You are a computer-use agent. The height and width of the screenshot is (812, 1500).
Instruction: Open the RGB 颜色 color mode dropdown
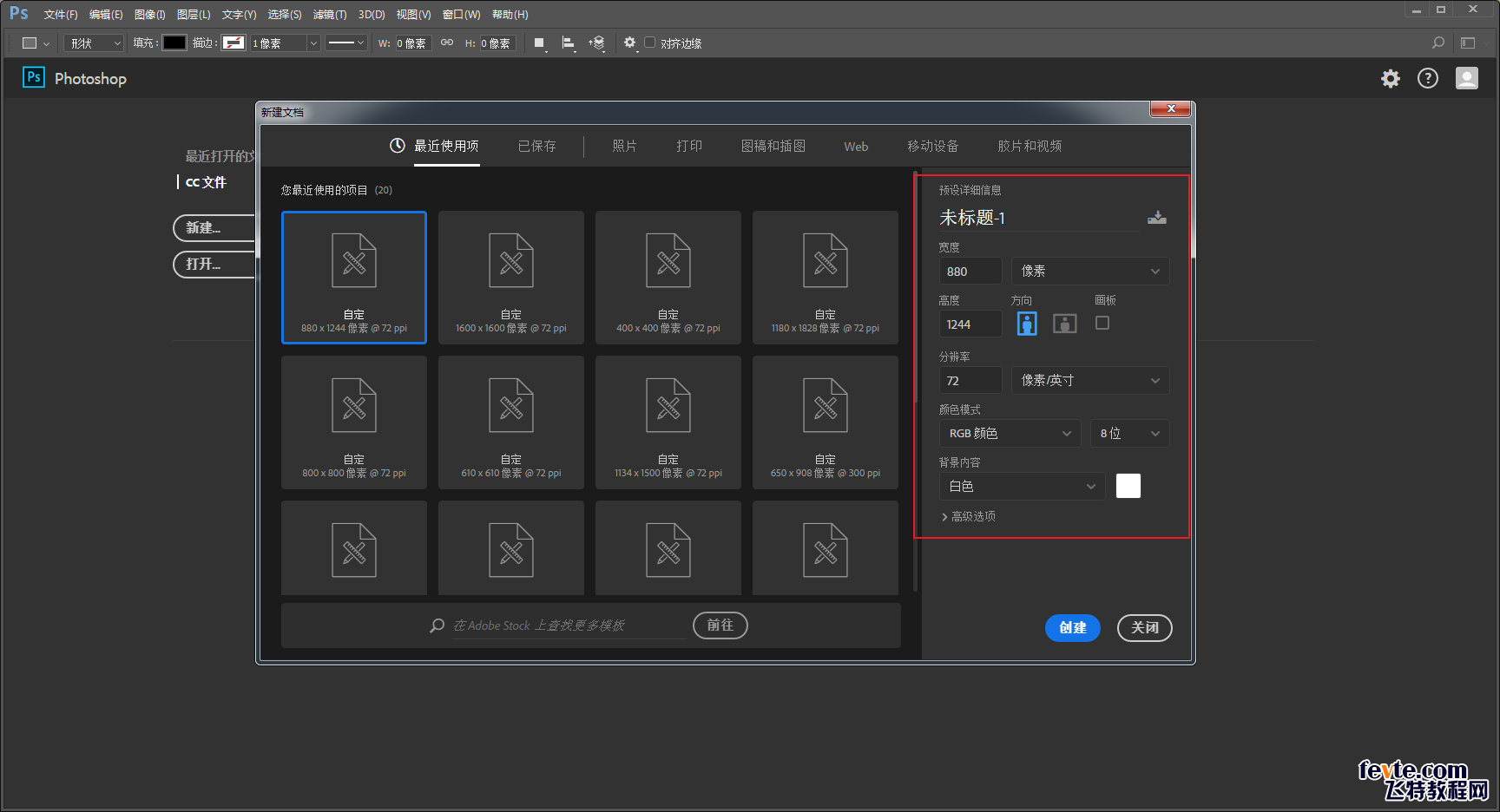[1010, 434]
